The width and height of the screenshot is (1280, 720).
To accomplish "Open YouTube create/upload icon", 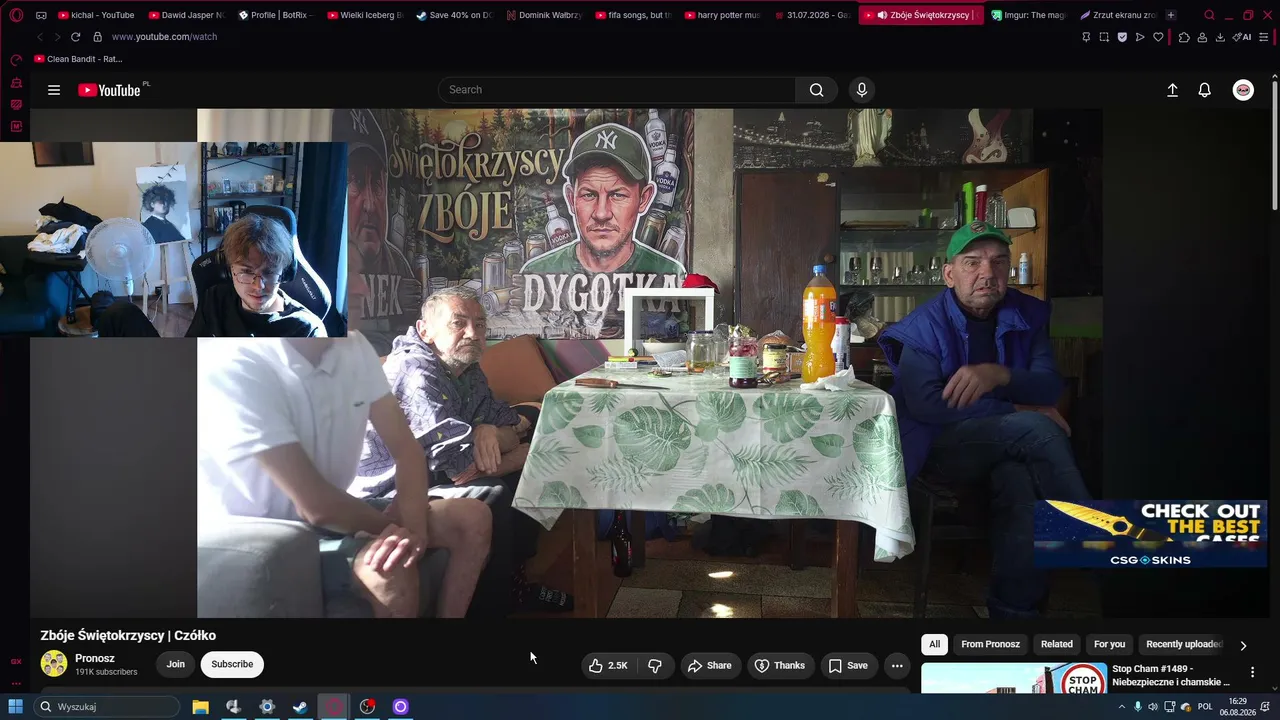I will 1173,90.
